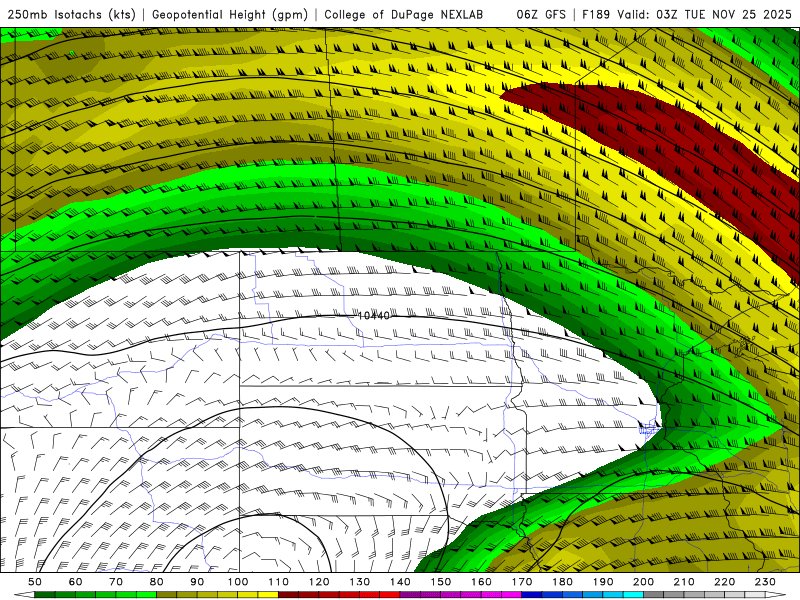Select the 'Geopotential Height (gpm)' header label
The height and width of the screenshot is (600, 800).
[230, 14]
